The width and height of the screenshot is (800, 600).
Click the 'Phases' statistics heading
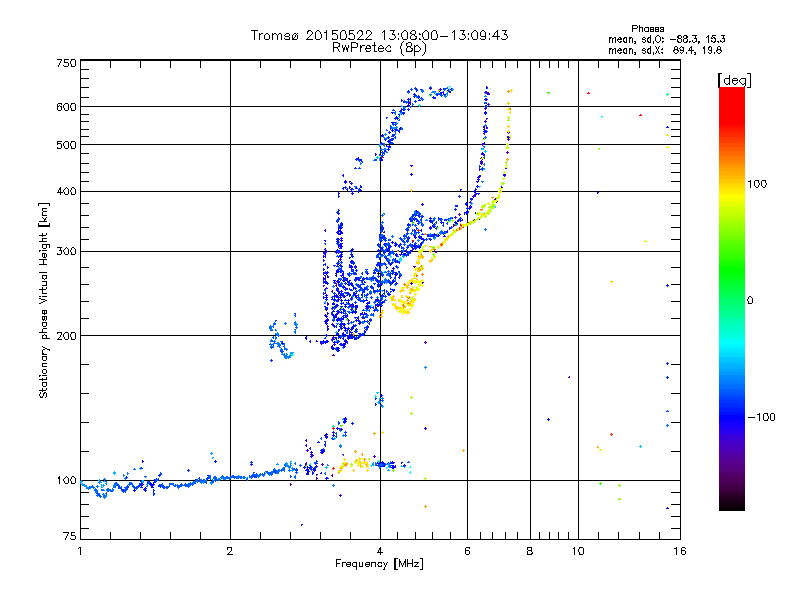point(647,29)
